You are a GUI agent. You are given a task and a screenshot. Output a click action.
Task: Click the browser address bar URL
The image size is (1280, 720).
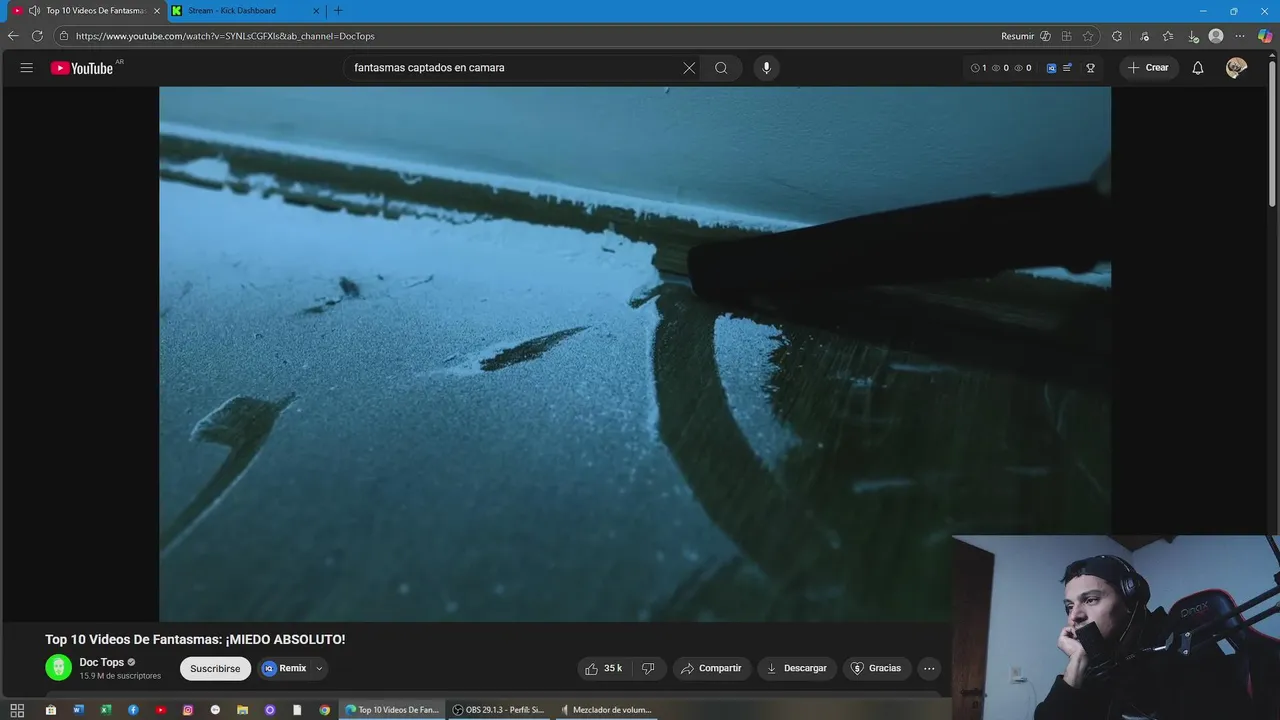point(225,36)
